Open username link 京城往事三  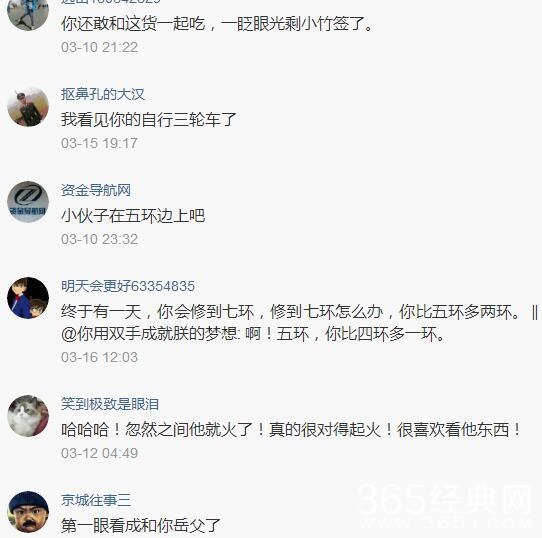coord(96,500)
